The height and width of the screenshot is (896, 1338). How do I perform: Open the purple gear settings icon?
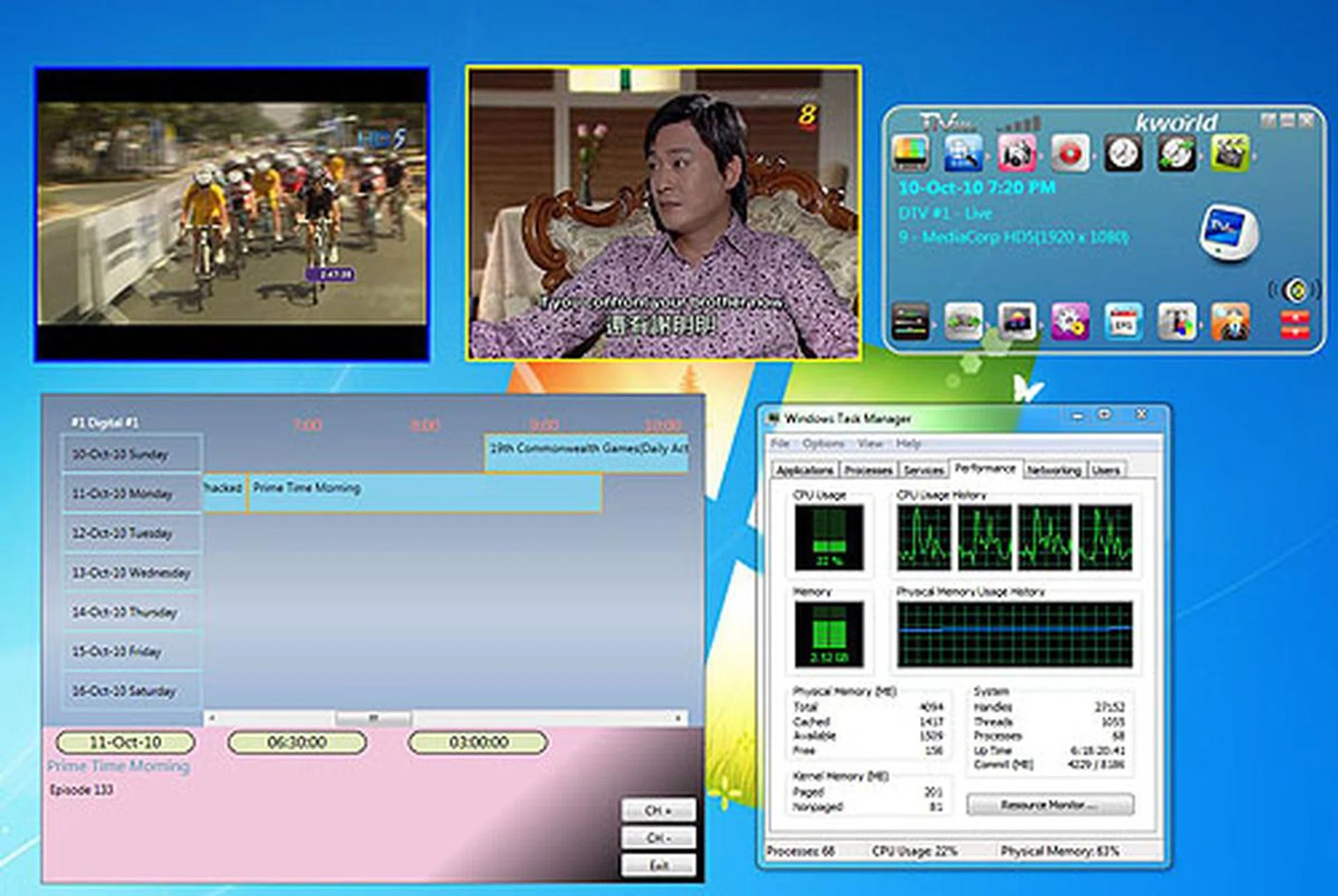[x=1070, y=322]
